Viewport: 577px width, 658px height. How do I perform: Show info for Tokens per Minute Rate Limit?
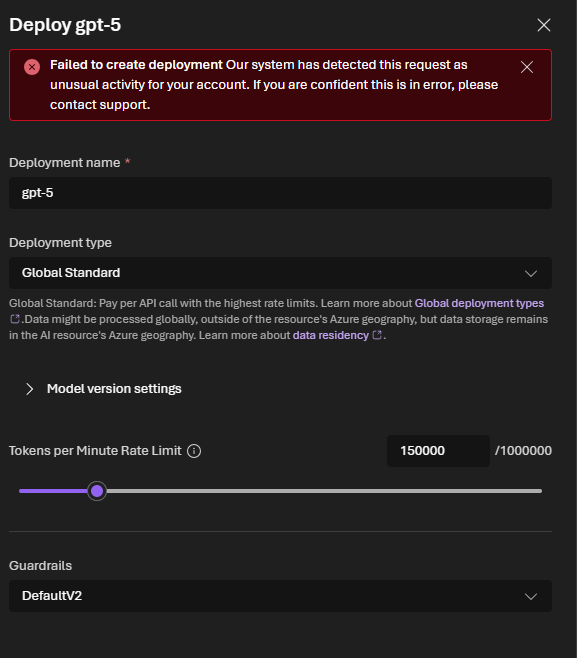[194, 451]
